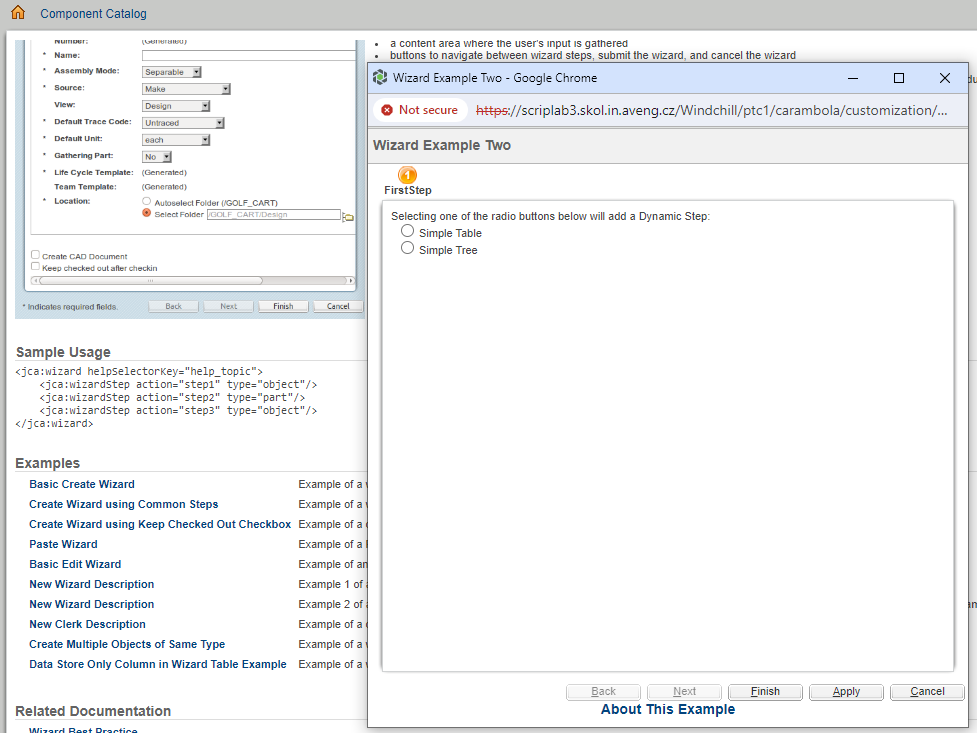Click the Windchill icon in the dialog title bar

[x=379, y=77]
